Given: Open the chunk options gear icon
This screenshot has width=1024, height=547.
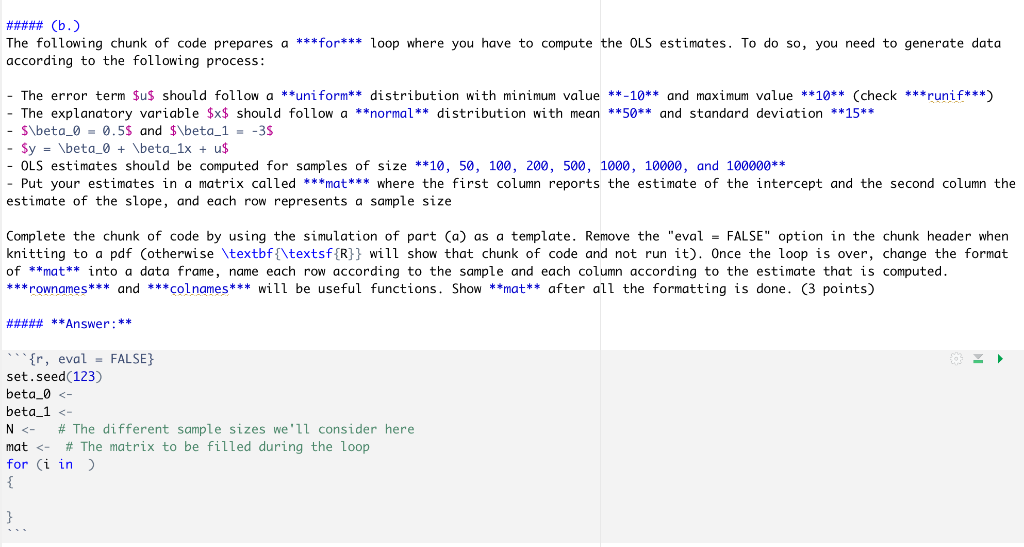Looking at the screenshot, I should click(956, 358).
